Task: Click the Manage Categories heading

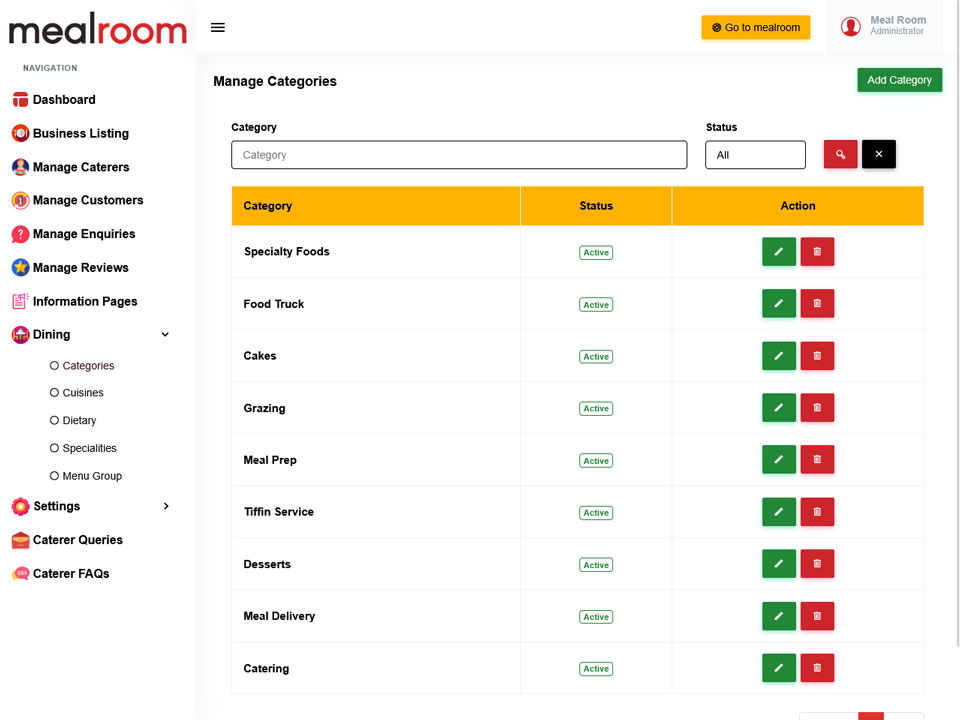Action: coord(275,81)
